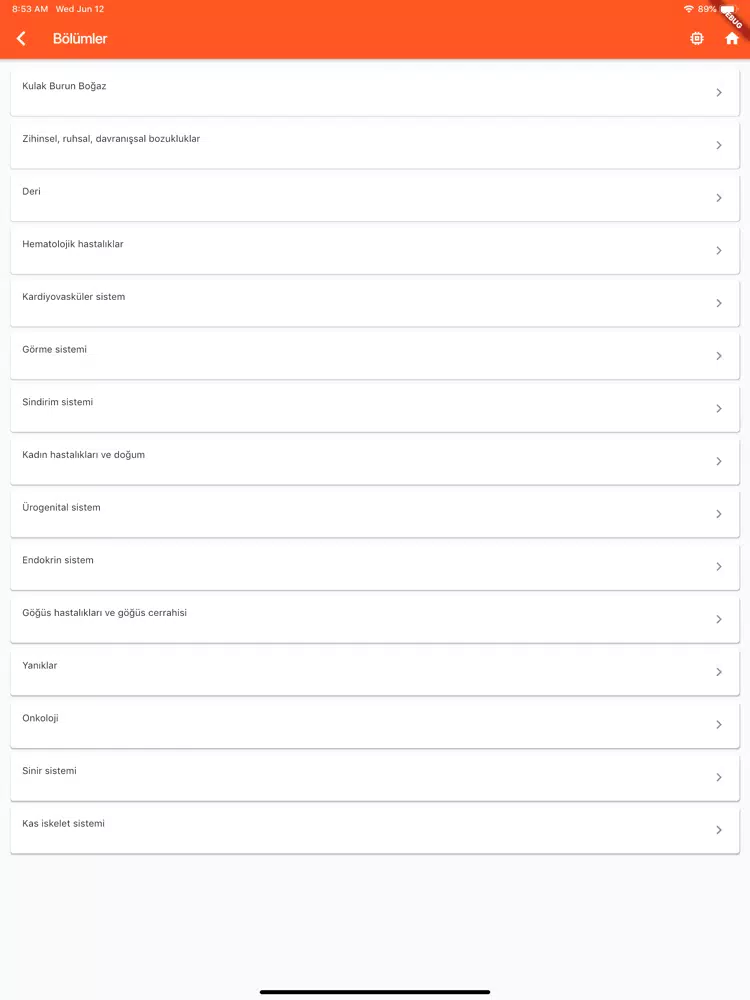Select Hematolojik hastalıklar entry
The image size is (750, 1000).
click(375, 251)
